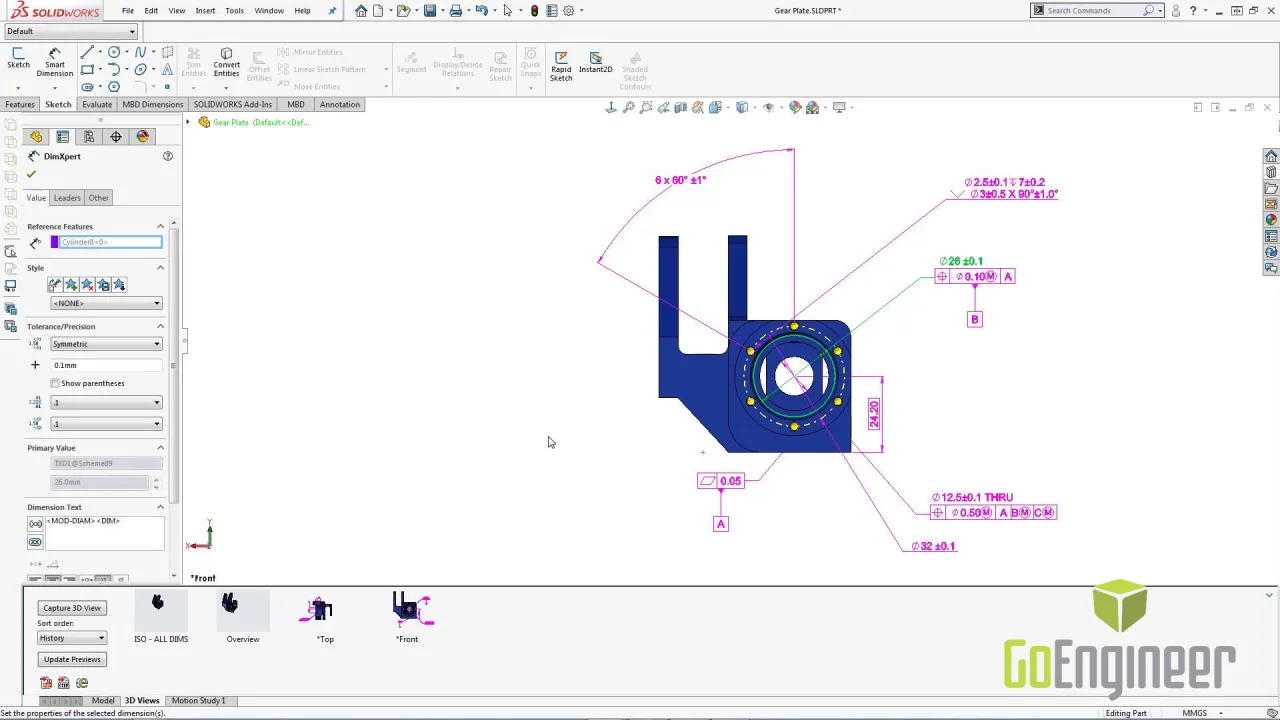Select the Smart Dimension tool
Image resolution: width=1280 pixels, height=720 pixels.
pos(54,61)
